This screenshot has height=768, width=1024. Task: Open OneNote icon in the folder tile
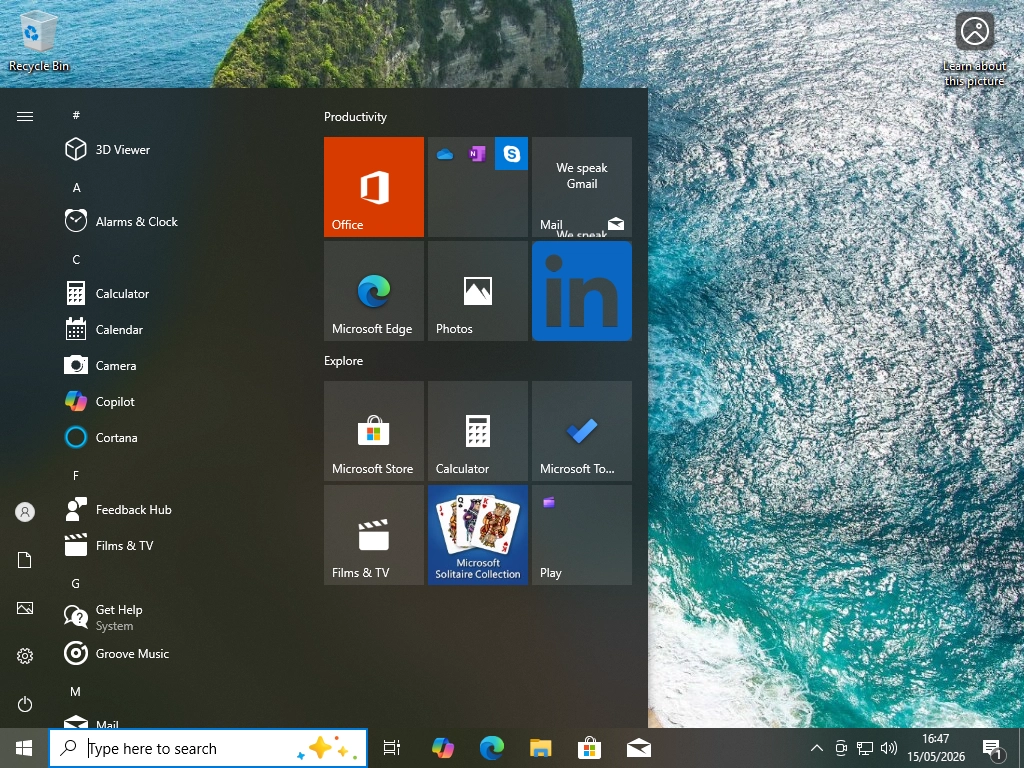point(478,153)
